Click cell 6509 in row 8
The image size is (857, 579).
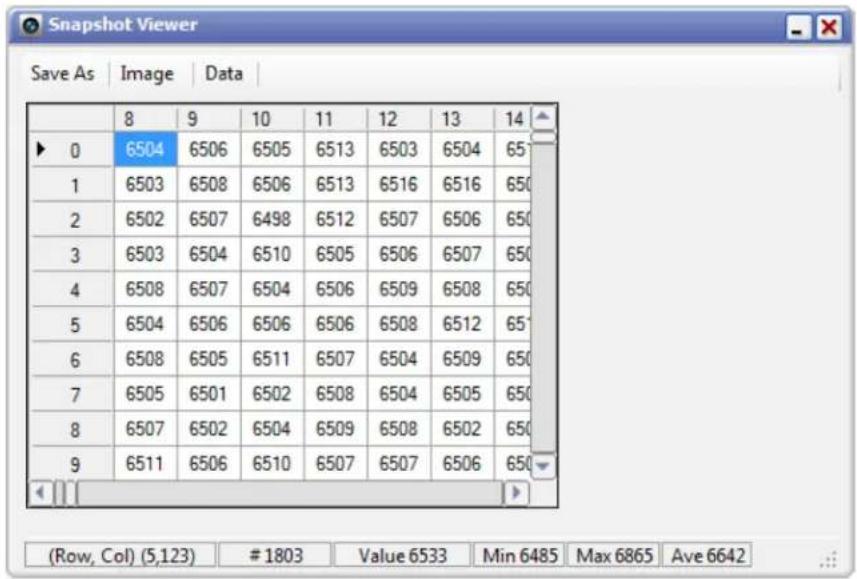click(336, 429)
